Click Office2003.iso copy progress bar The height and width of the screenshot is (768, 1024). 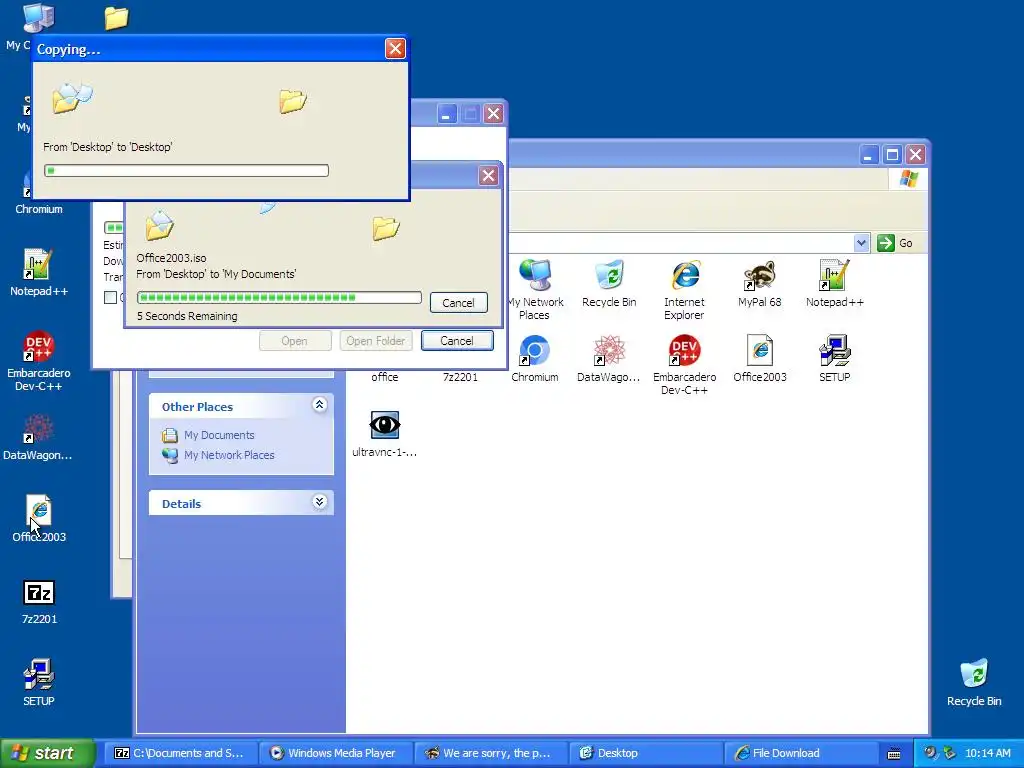pyautogui.click(x=279, y=298)
